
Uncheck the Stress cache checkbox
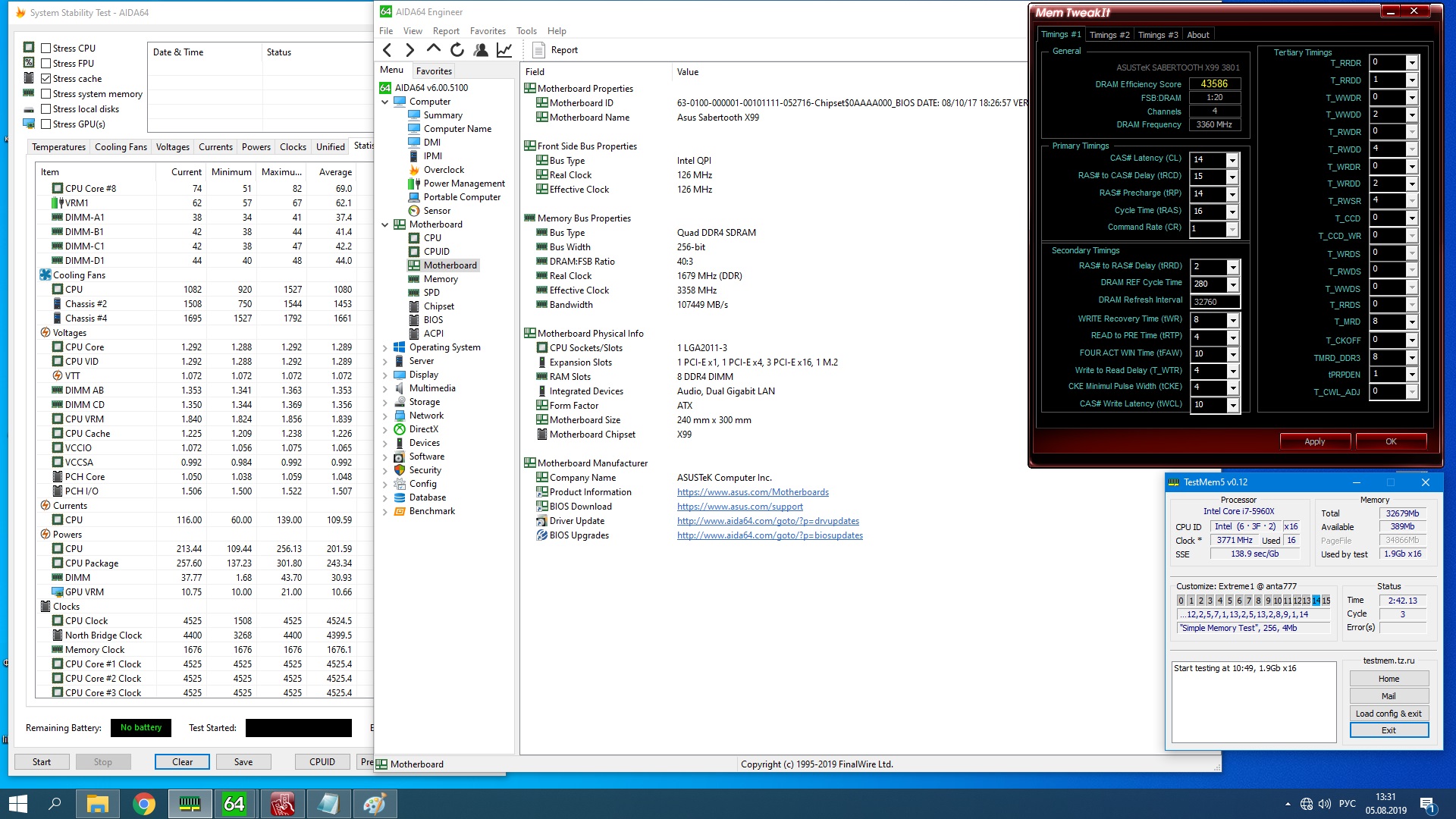pyautogui.click(x=46, y=79)
